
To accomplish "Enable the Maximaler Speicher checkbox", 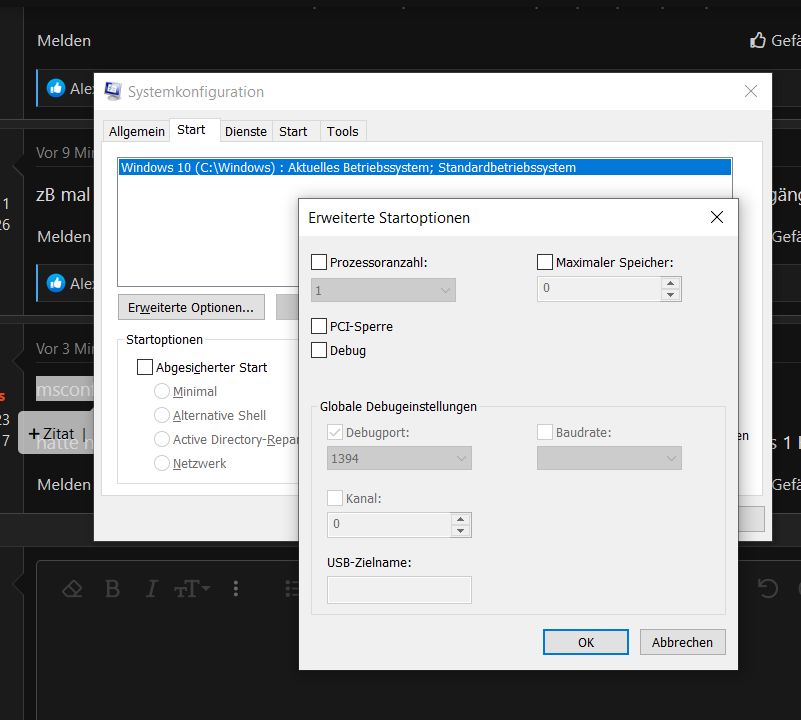I will (x=545, y=262).
